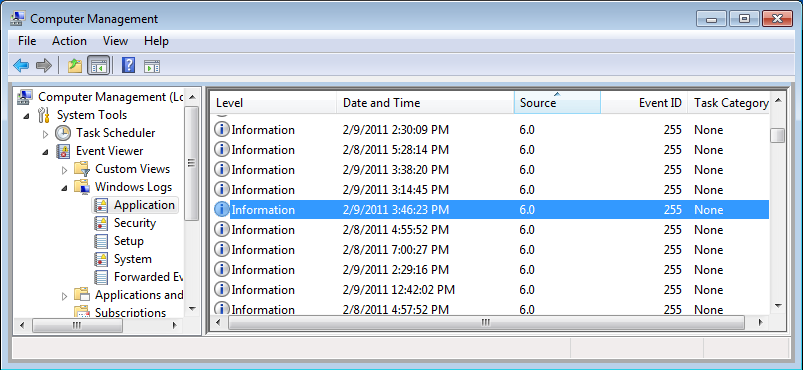Click the Windows Logs folder icon

click(82, 187)
